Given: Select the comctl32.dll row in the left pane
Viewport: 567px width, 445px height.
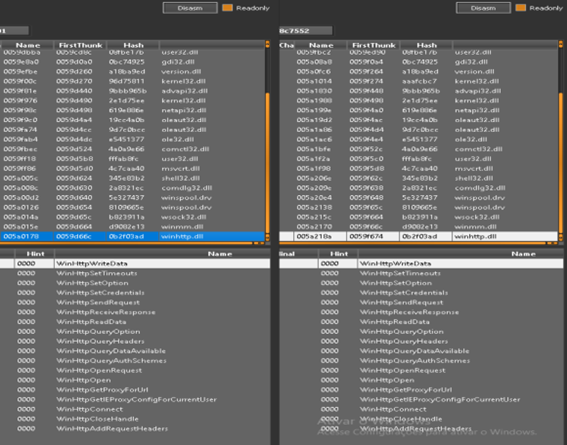Looking at the screenshot, I should point(132,149).
